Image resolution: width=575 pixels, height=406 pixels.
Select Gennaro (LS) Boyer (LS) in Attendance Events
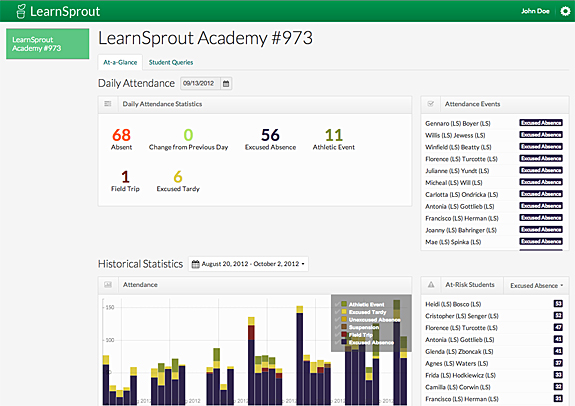[458, 124]
